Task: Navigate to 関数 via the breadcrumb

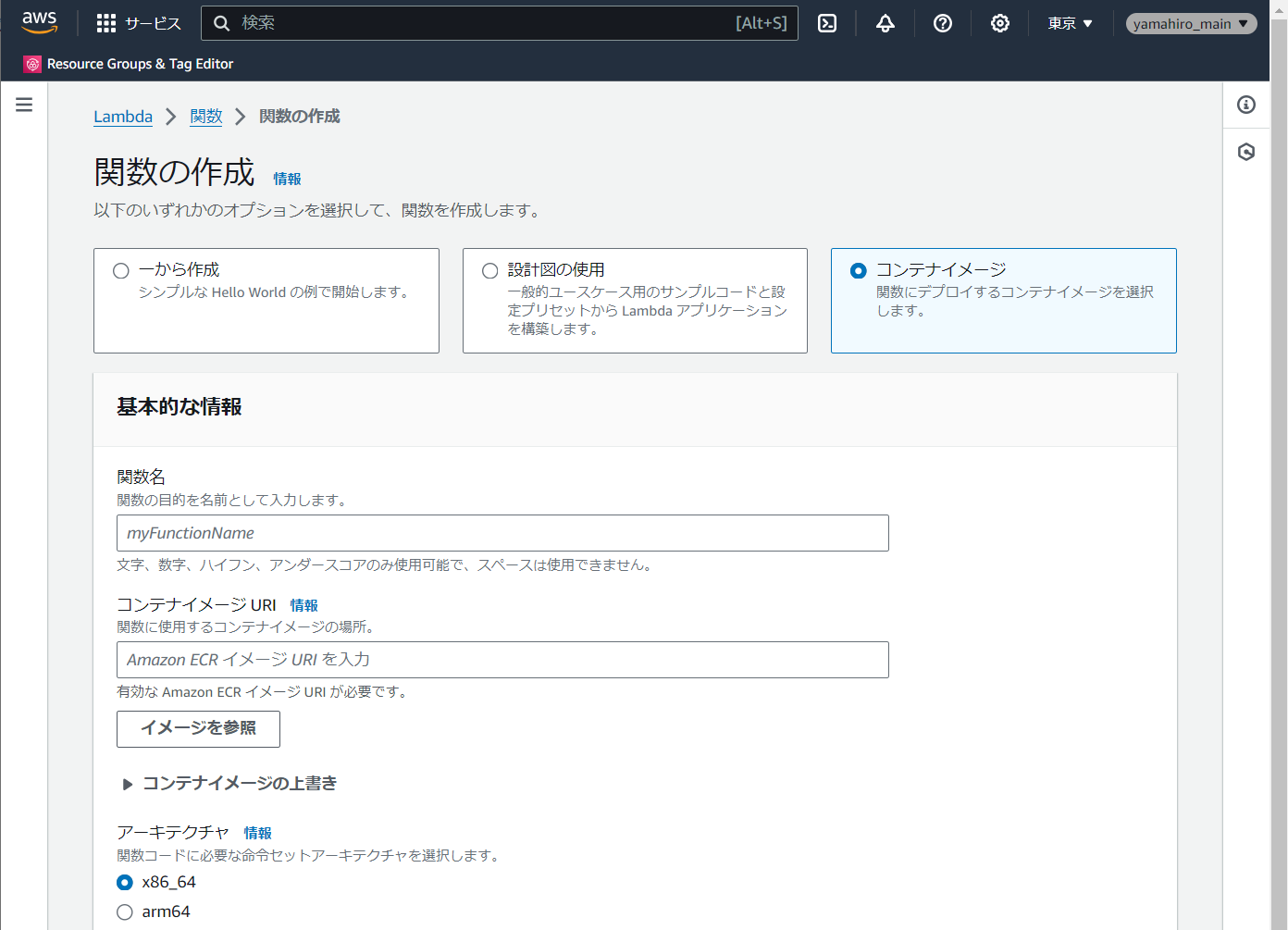Action: 205,116
